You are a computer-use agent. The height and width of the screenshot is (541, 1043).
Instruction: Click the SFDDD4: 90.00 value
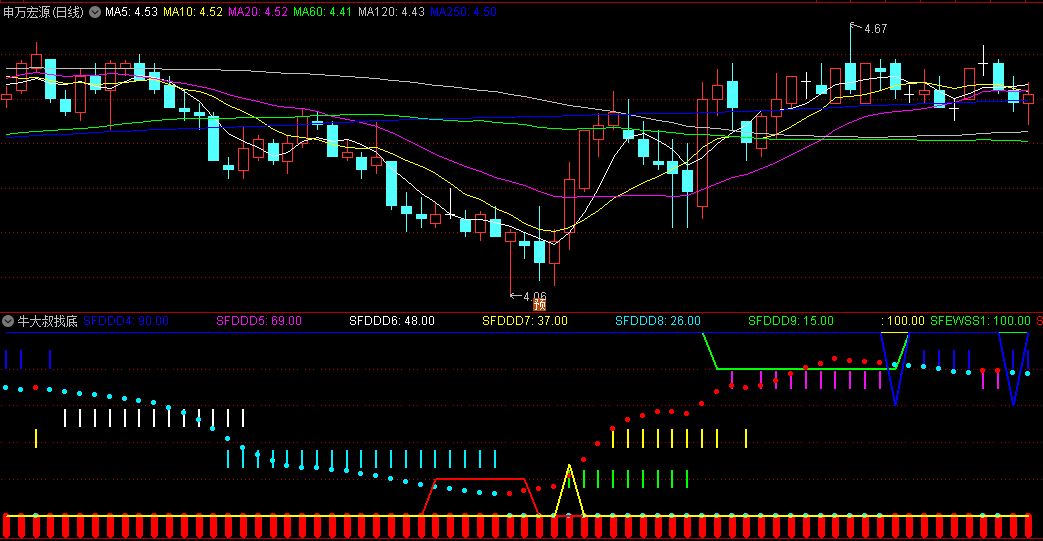(x=126, y=321)
